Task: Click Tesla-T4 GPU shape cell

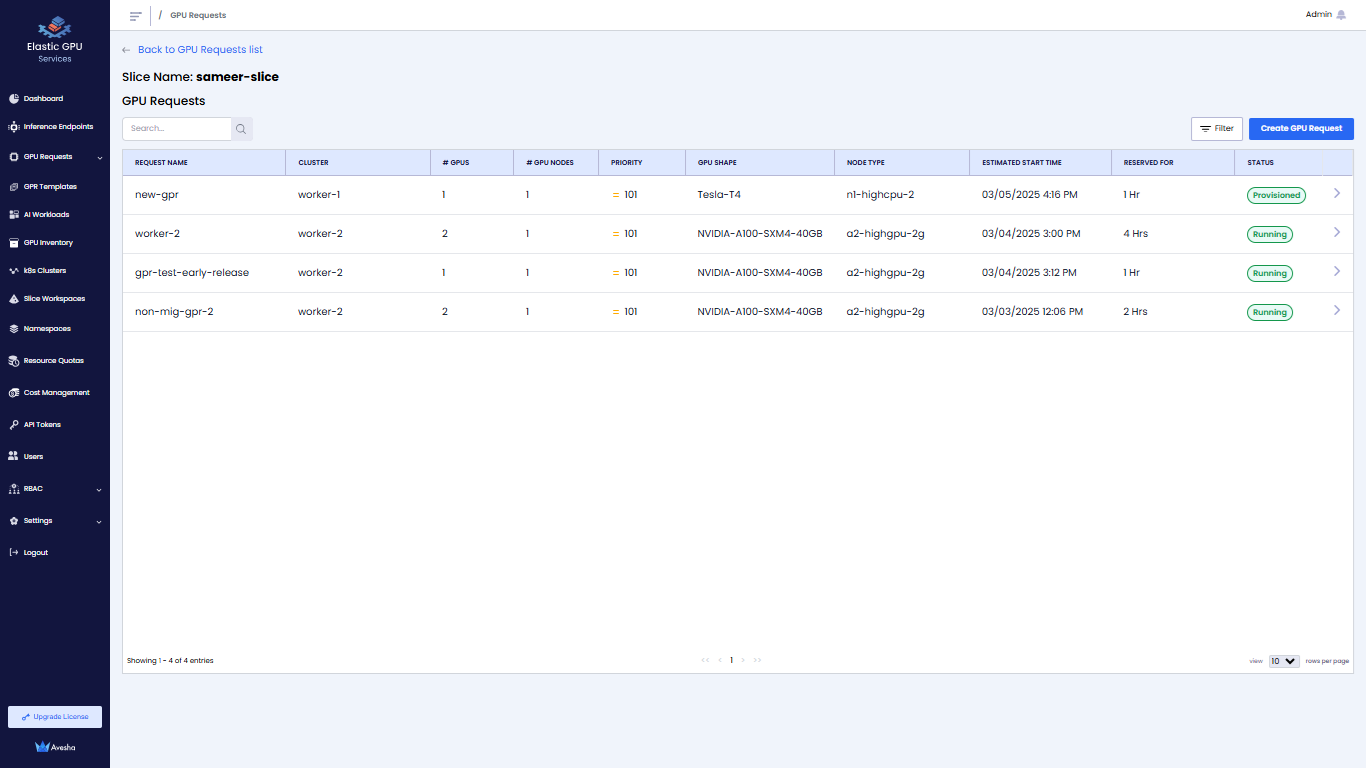Action: (719, 195)
